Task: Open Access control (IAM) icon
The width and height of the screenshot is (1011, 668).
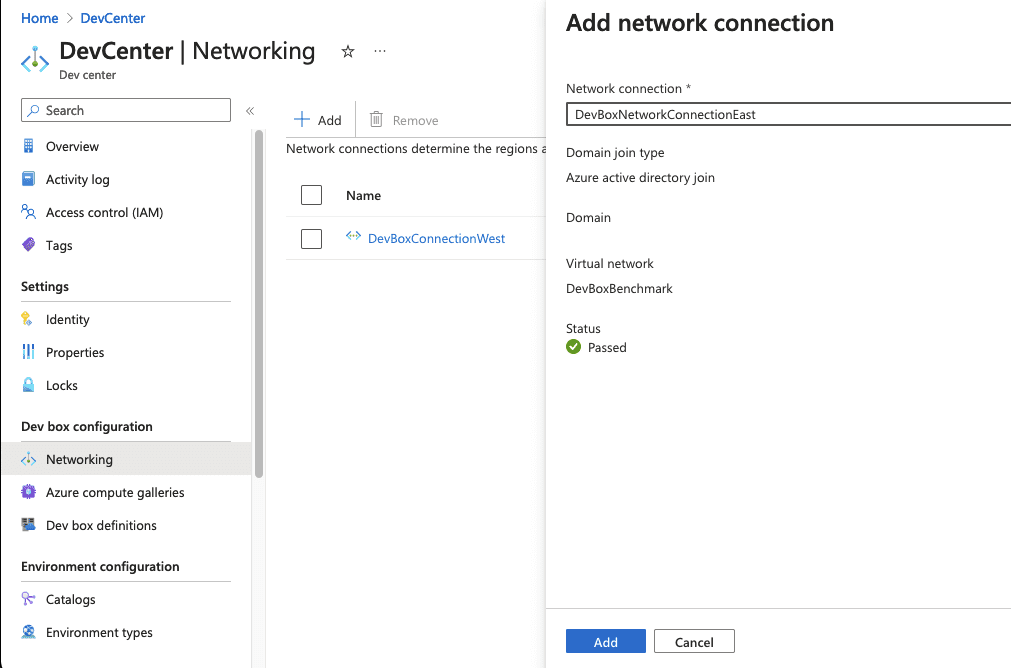Action: [x=28, y=212]
